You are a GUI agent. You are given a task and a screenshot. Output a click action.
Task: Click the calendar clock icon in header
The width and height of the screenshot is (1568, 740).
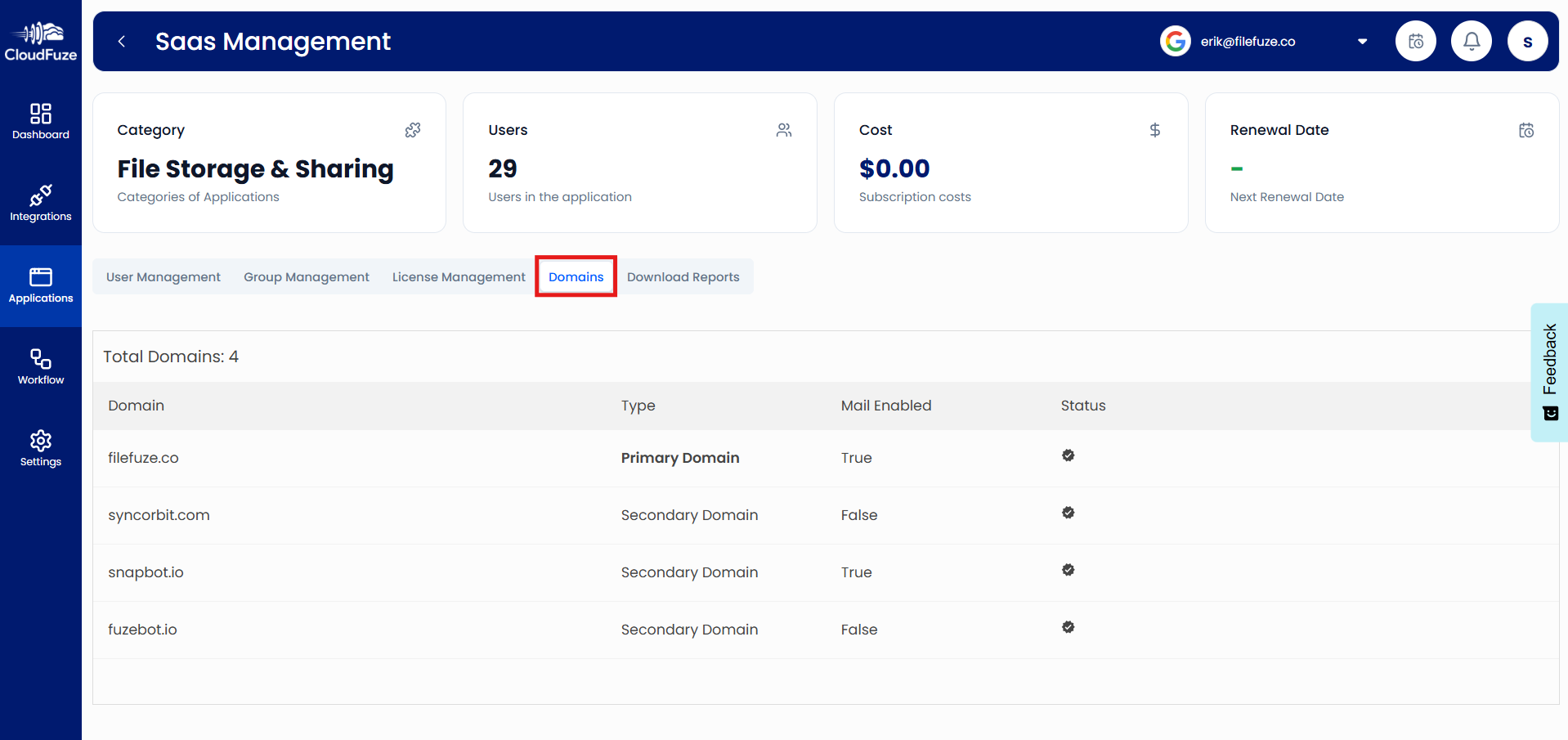tap(1415, 41)
